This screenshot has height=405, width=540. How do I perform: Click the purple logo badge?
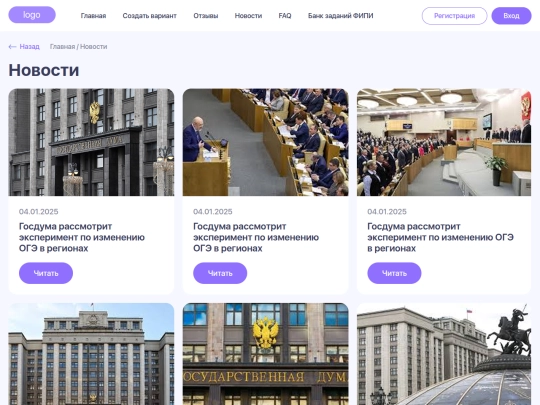click(x=32, y=15)
